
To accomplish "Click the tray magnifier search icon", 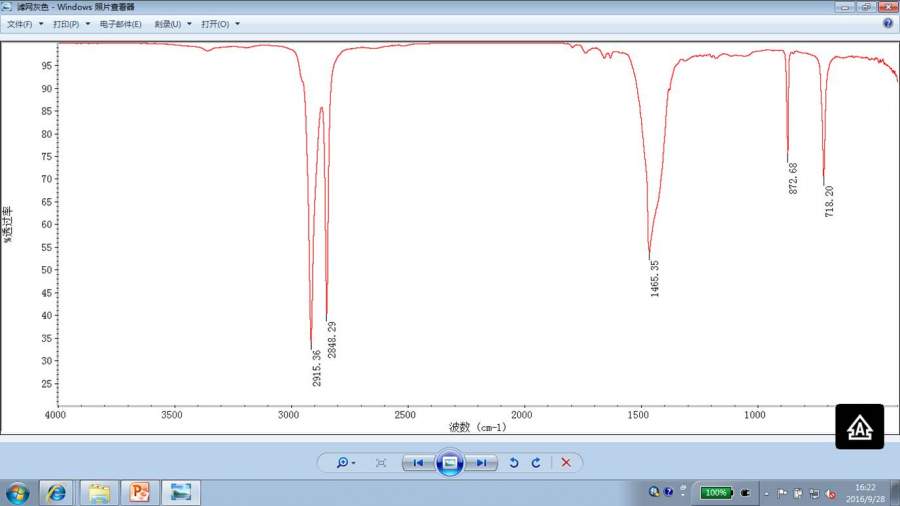I will 654,492.
